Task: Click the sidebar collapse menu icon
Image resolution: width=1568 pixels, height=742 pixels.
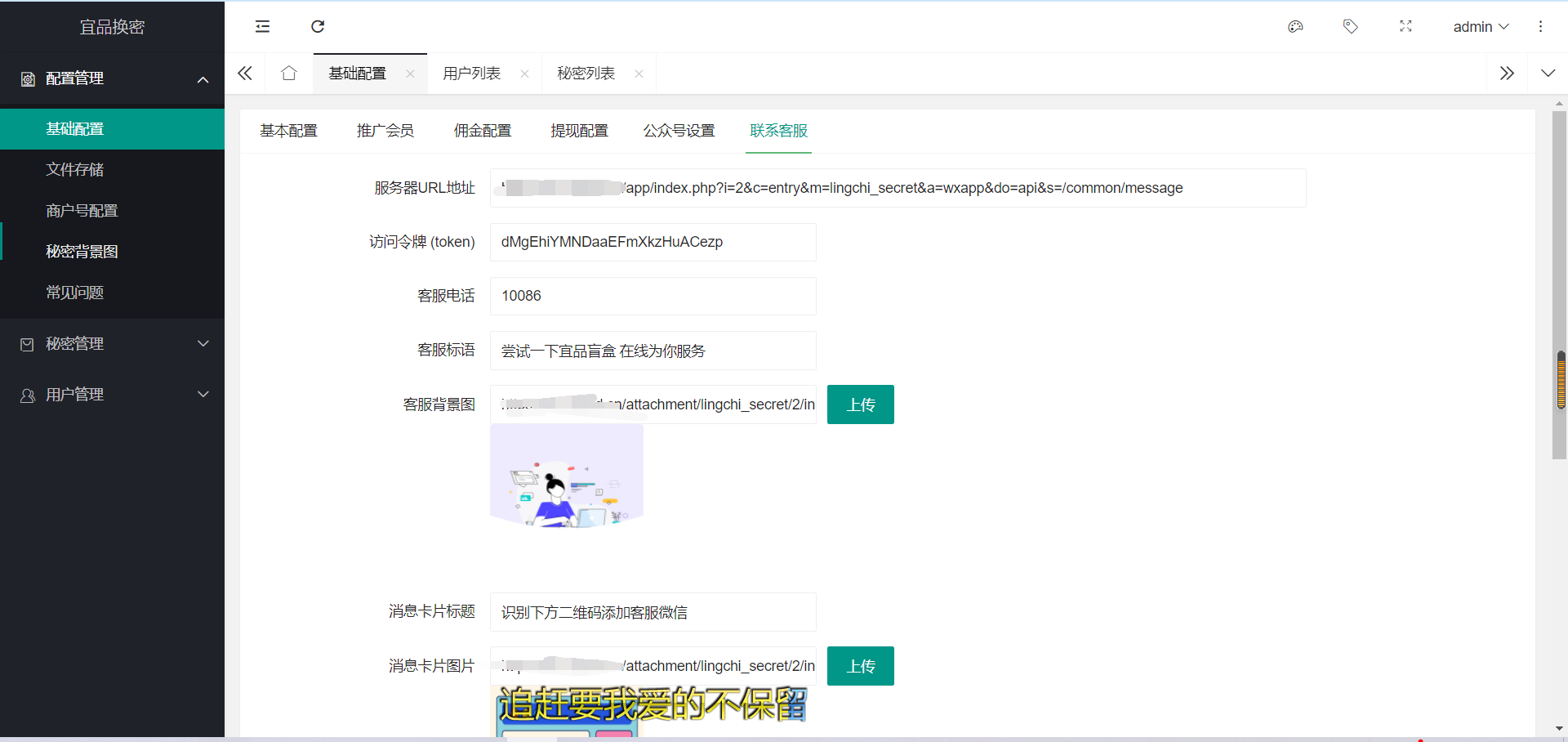Action: [x=262, y=27]
